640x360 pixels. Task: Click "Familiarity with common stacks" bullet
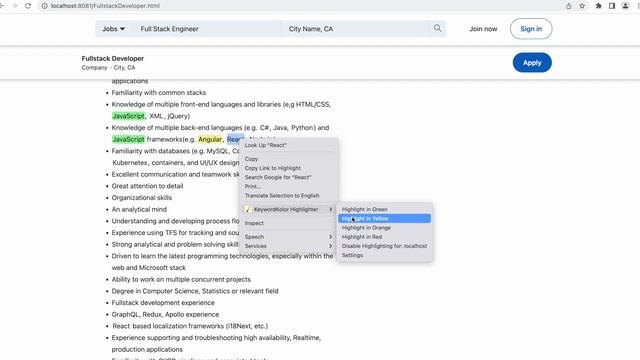coord(159,93)
